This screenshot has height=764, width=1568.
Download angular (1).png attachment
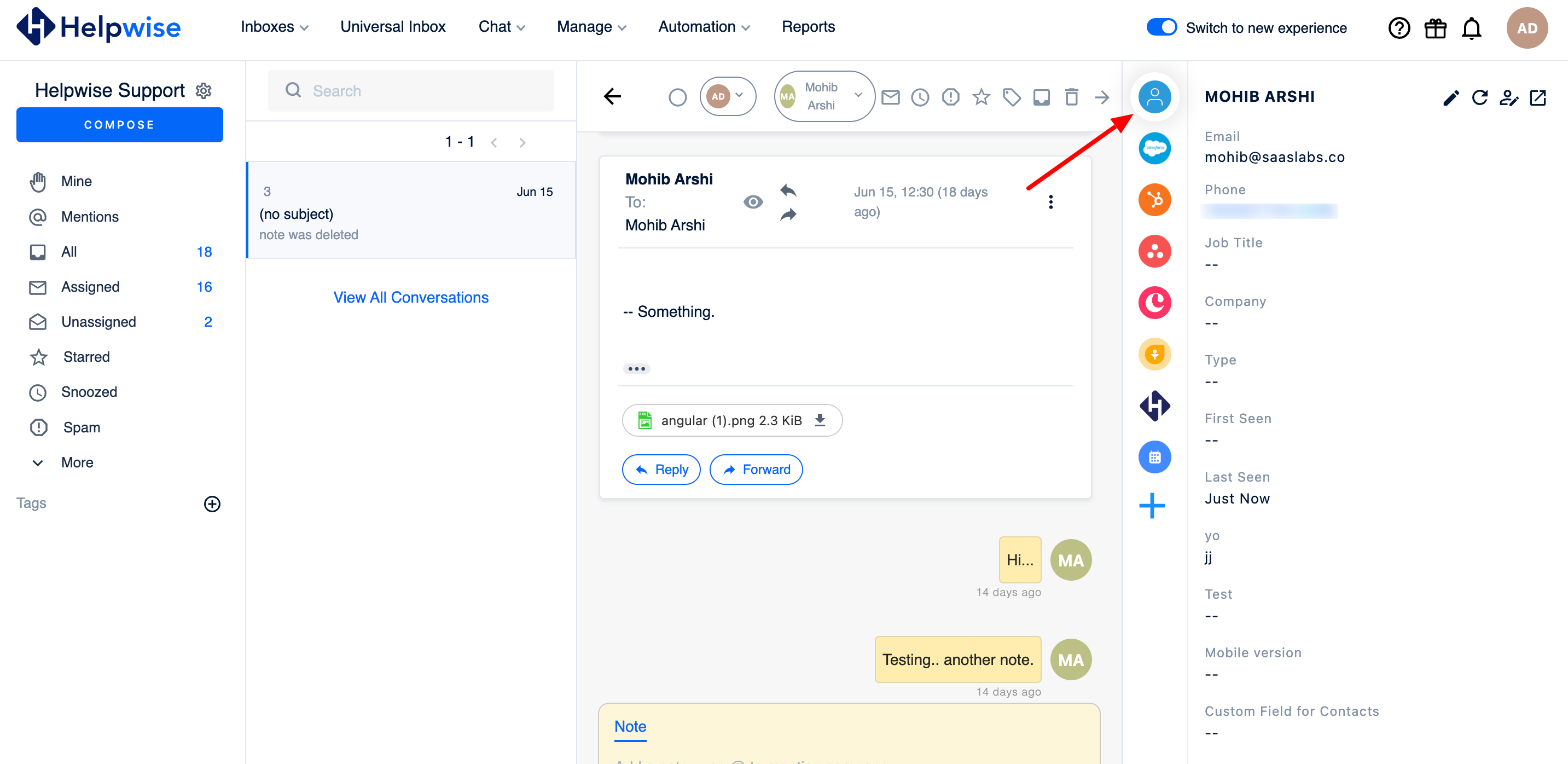tap(820, 420)
